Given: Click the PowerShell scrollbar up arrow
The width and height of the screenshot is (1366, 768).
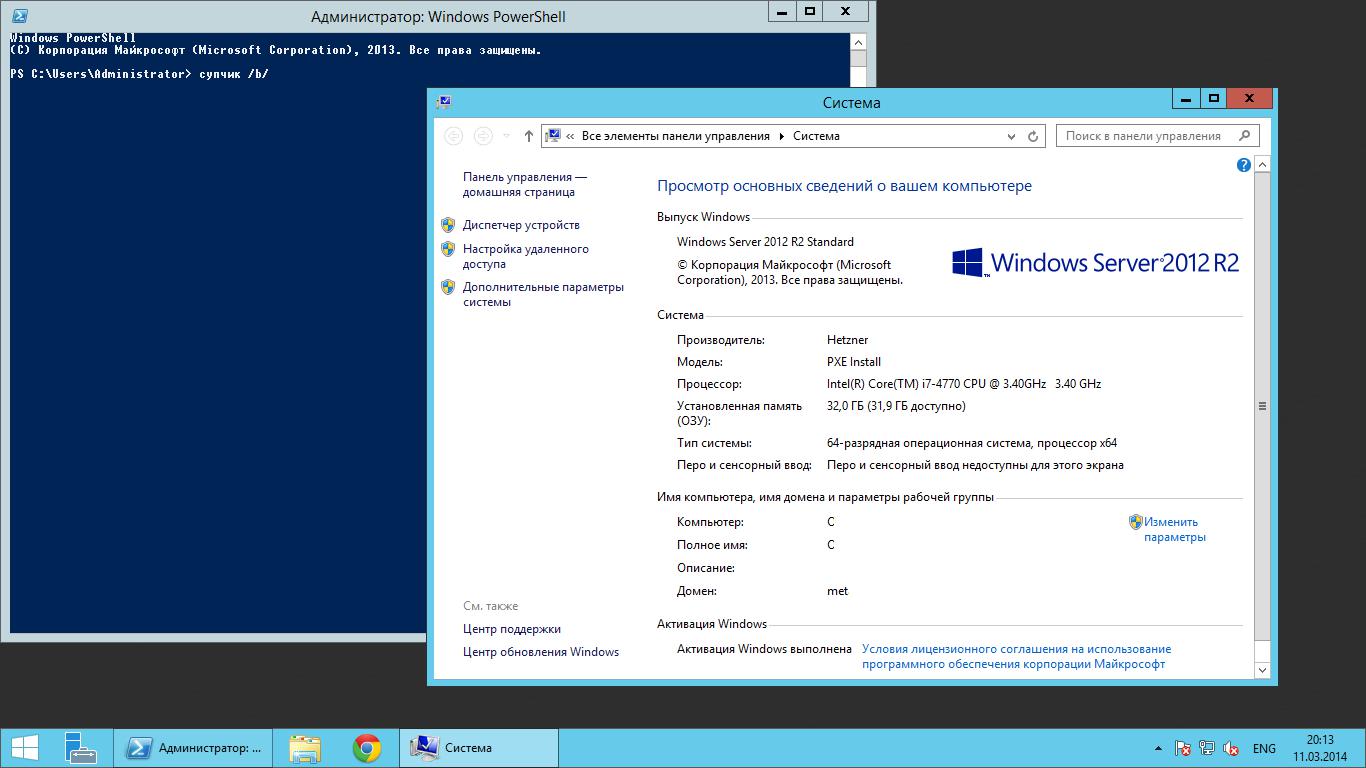Looking at the screenshot, I should [859, 42].
